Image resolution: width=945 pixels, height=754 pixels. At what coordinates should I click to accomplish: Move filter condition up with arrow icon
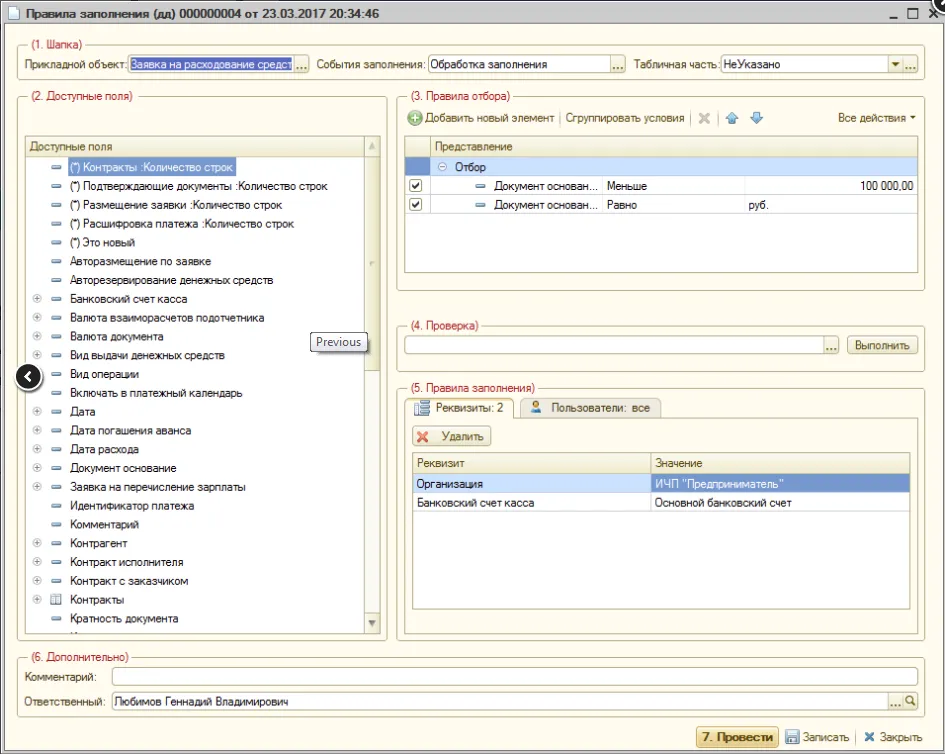pos(732,118)
